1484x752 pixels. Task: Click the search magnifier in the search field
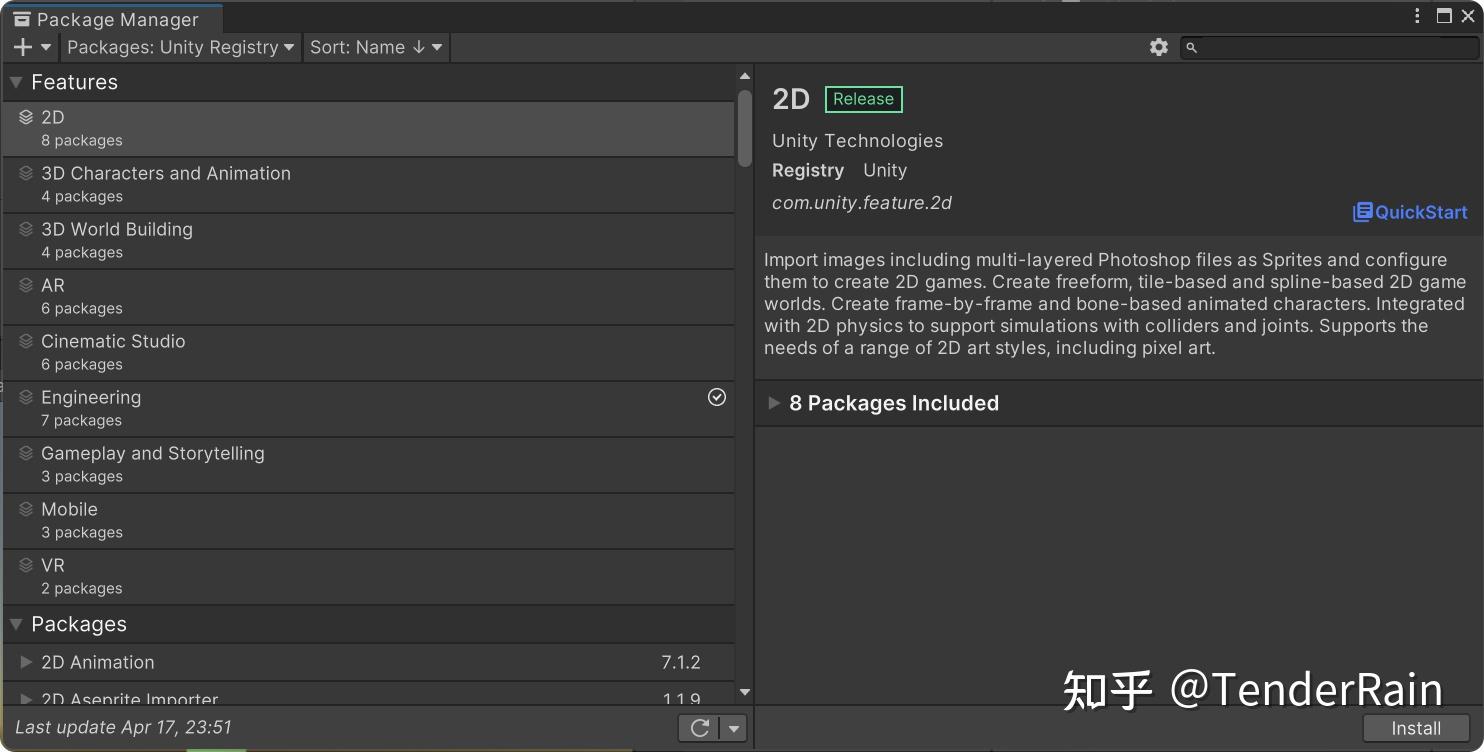tap(1192, 47)
